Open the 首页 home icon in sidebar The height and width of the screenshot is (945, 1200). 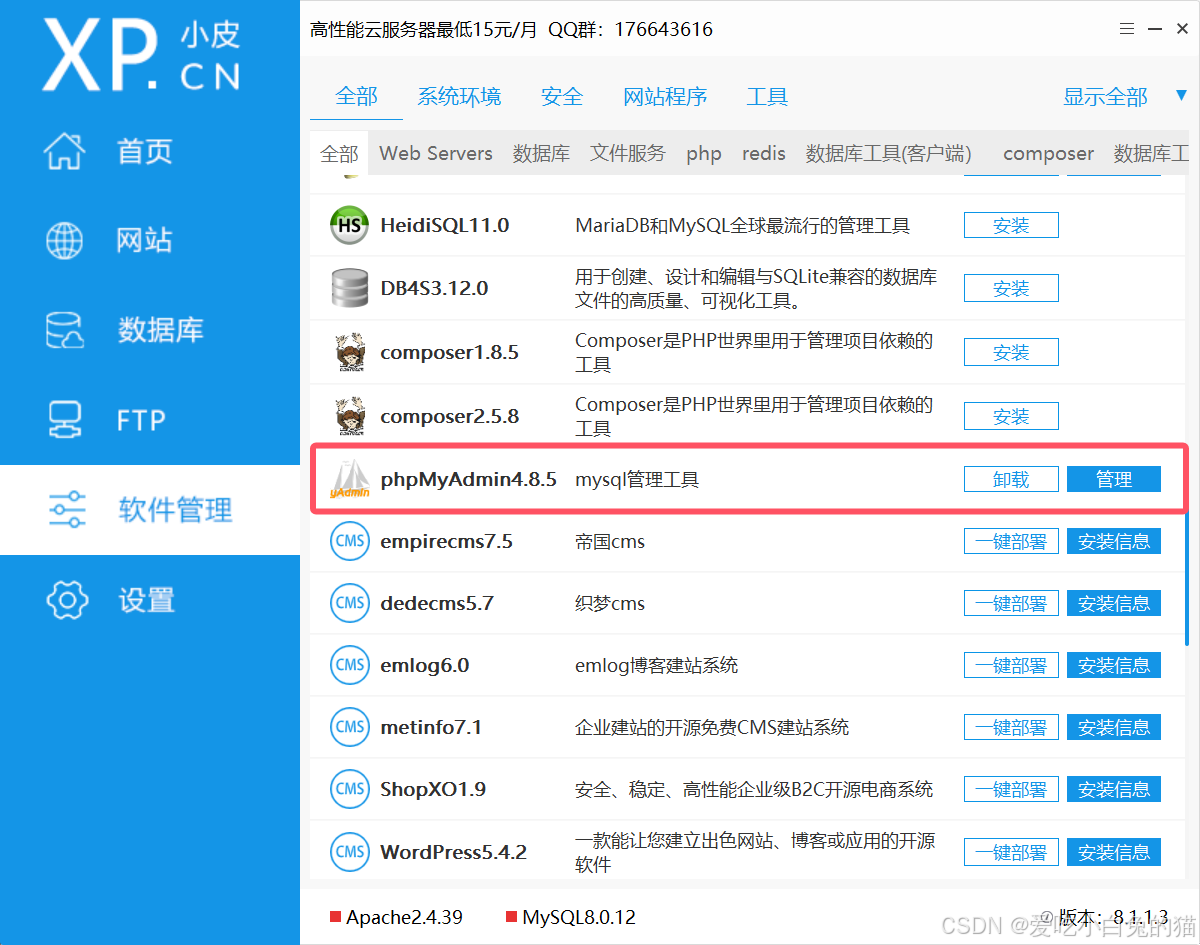click(66, 151)
